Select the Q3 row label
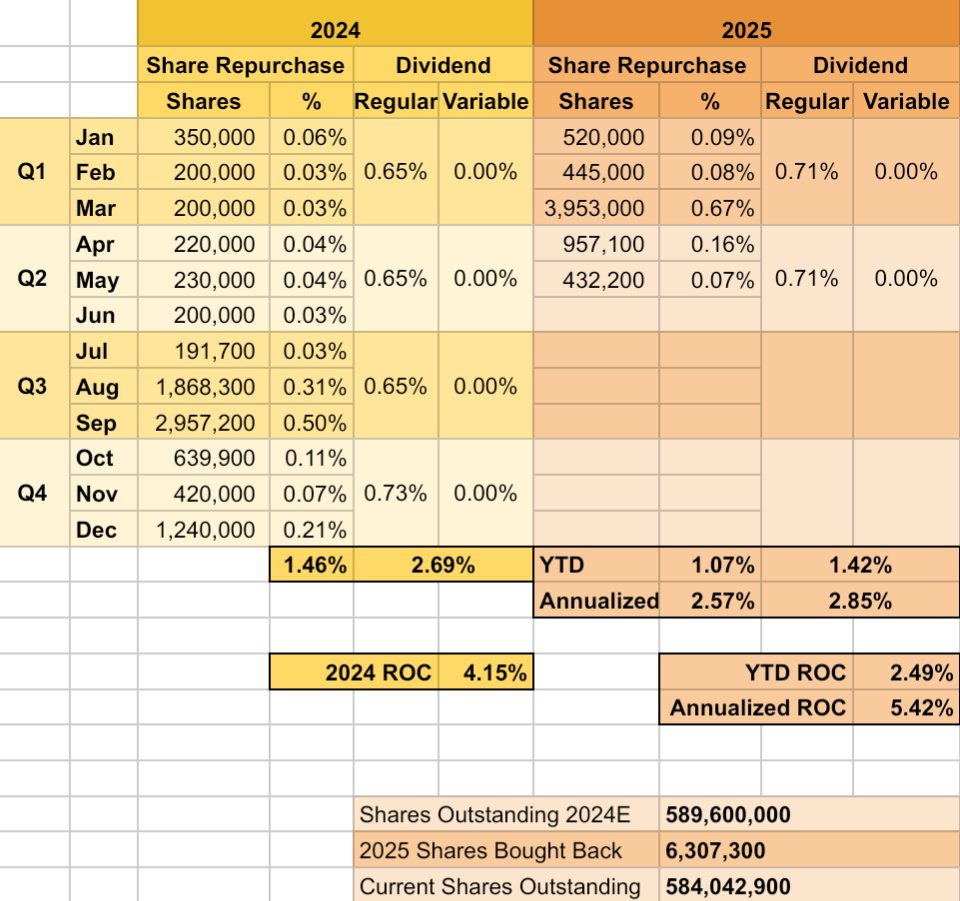Image resolution: width=960 pixels, height=901 pixels. [35, 386]
